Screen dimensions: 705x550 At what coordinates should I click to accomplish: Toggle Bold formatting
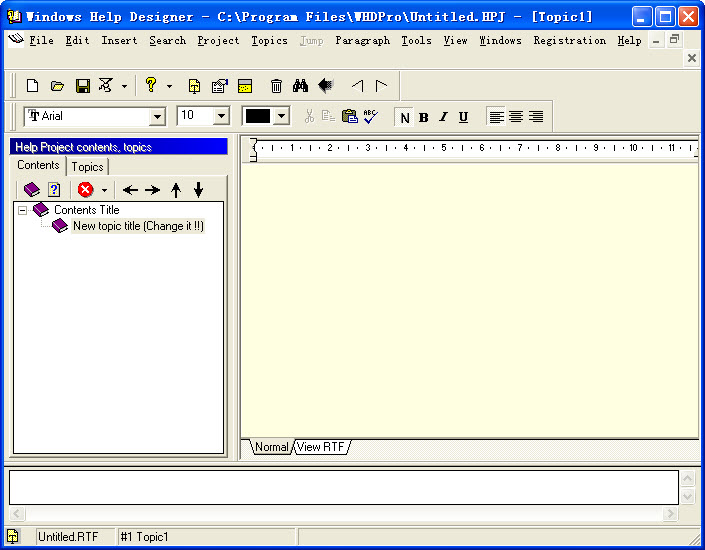(x=424, y=118)
